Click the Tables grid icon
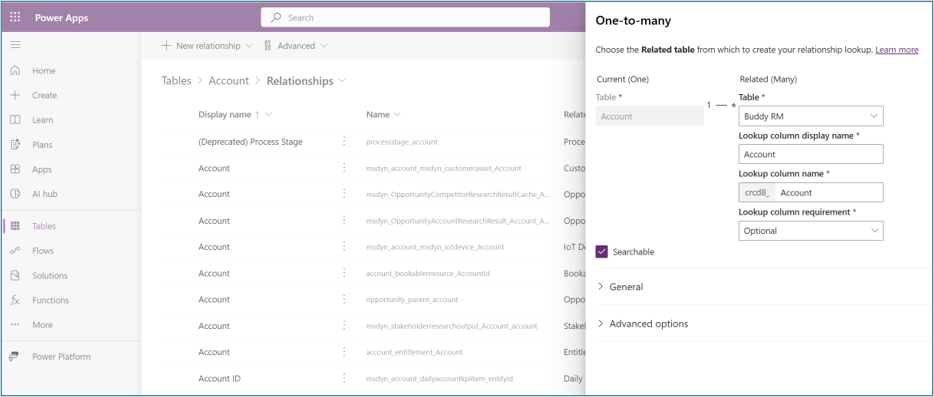934x397 pixels. (15, 226)
